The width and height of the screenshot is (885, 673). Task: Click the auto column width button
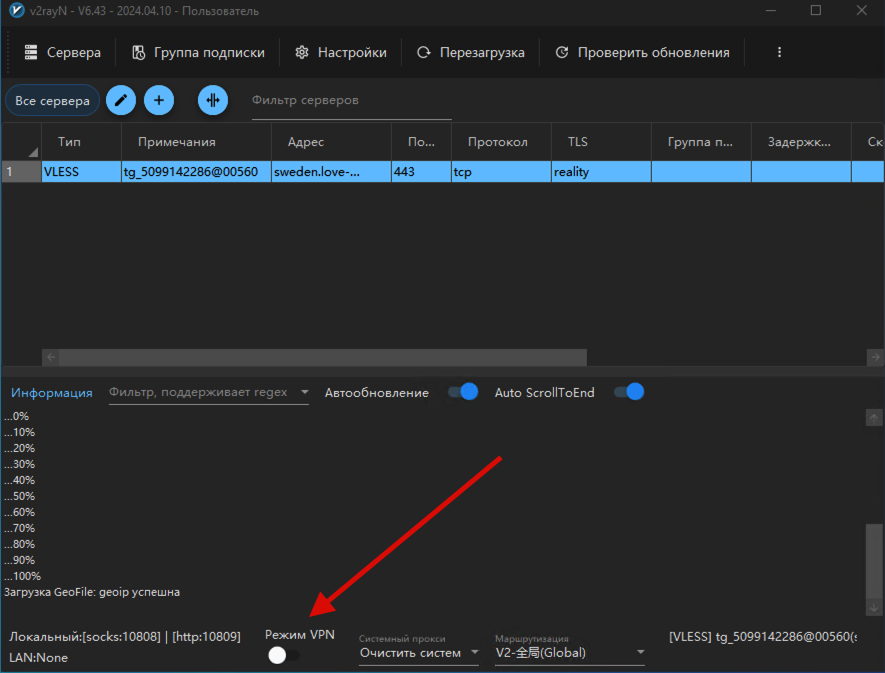coord(213,100)
